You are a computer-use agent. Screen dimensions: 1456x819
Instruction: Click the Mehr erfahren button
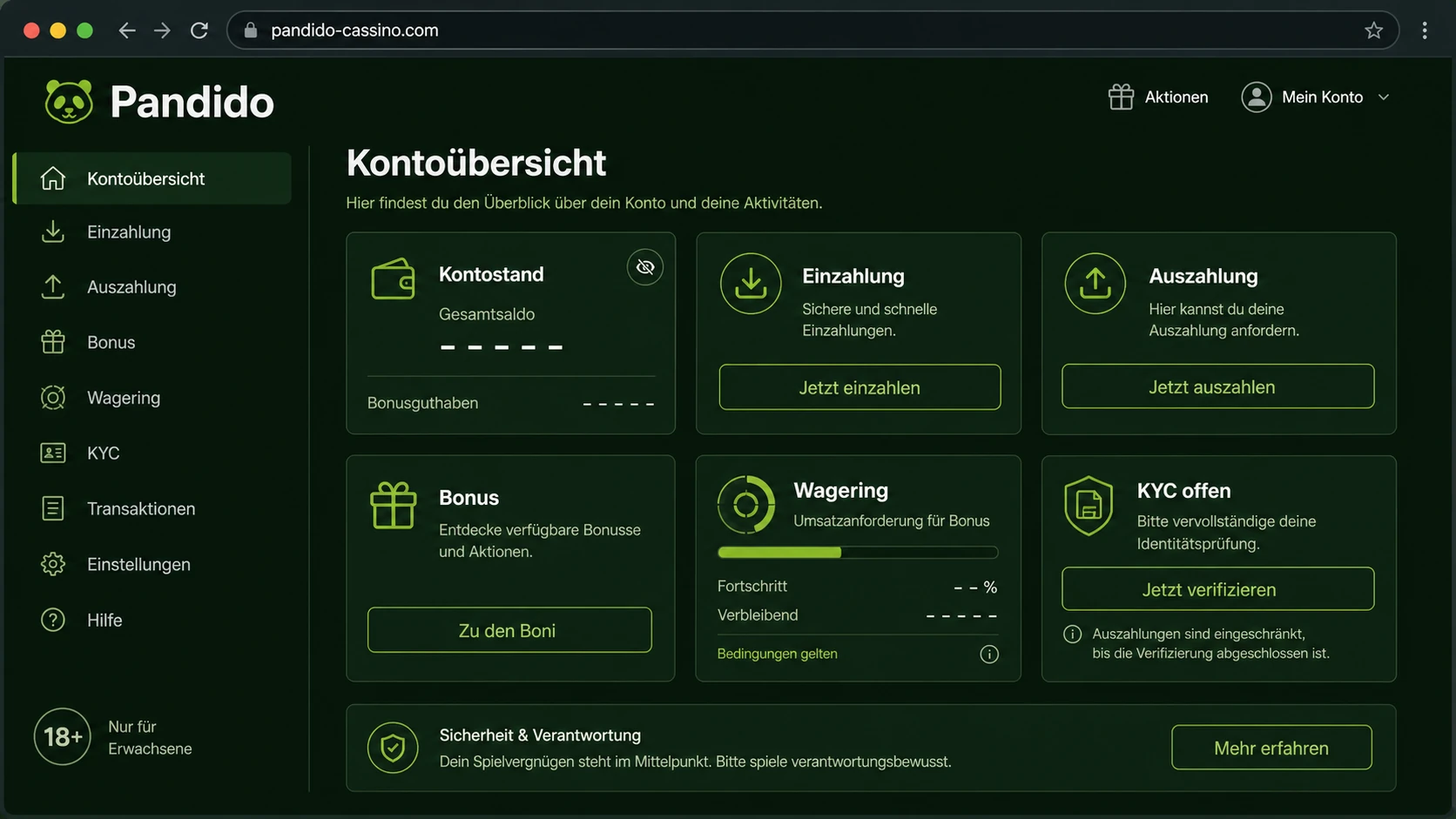pyautogui.click(x=1271, y=748)
